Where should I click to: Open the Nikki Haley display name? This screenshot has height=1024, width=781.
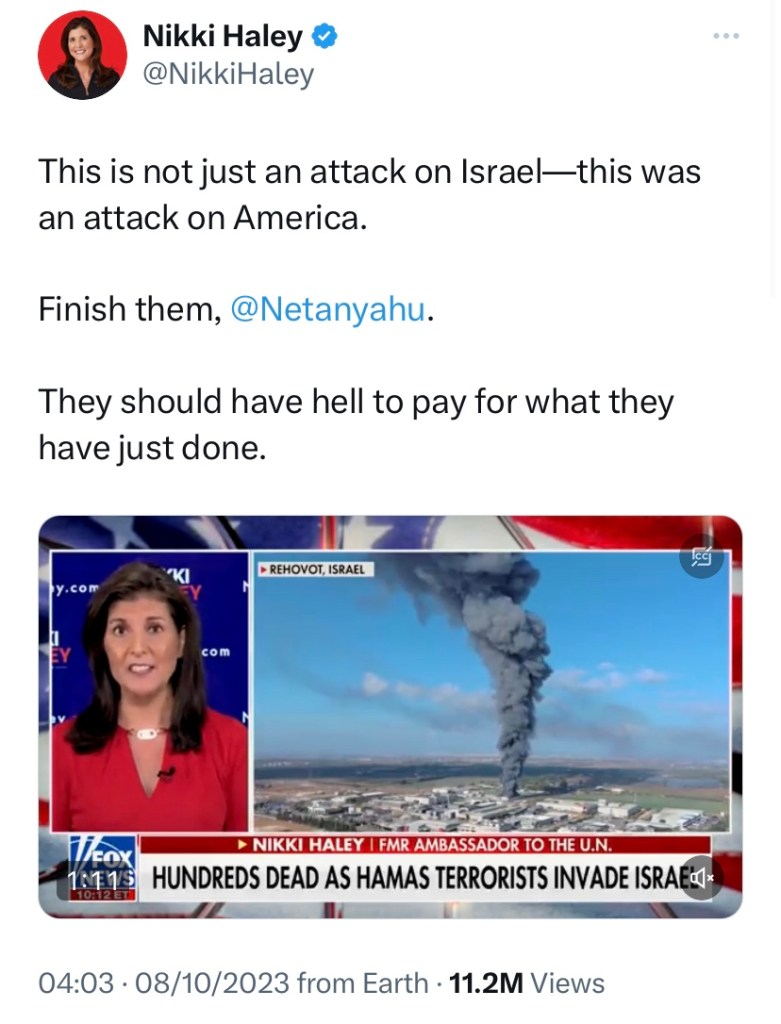pos(223,37)
